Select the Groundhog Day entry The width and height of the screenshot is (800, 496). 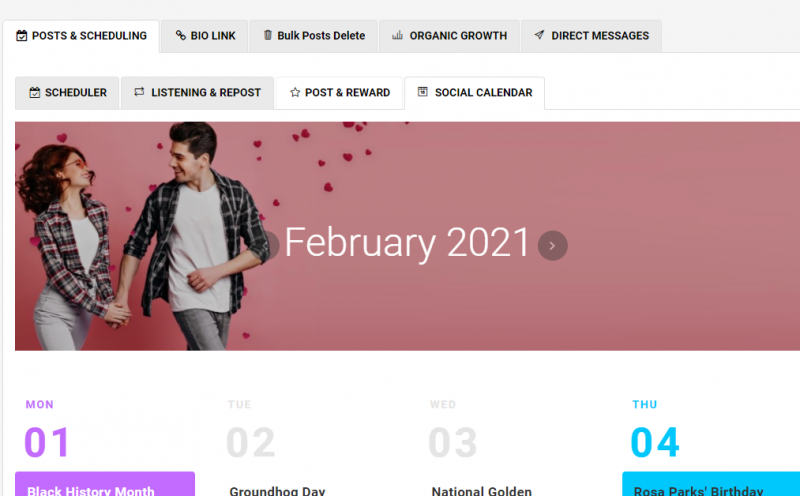point(277,490)
